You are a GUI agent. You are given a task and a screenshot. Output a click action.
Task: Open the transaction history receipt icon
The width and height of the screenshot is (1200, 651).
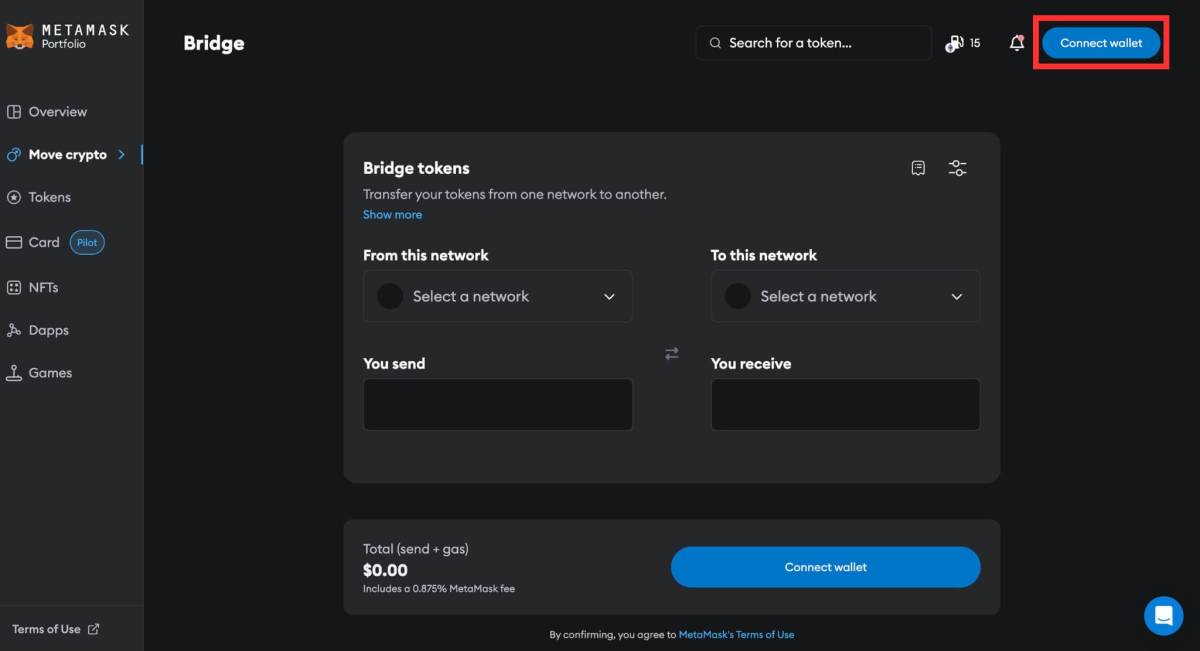(x=918, y=167)
